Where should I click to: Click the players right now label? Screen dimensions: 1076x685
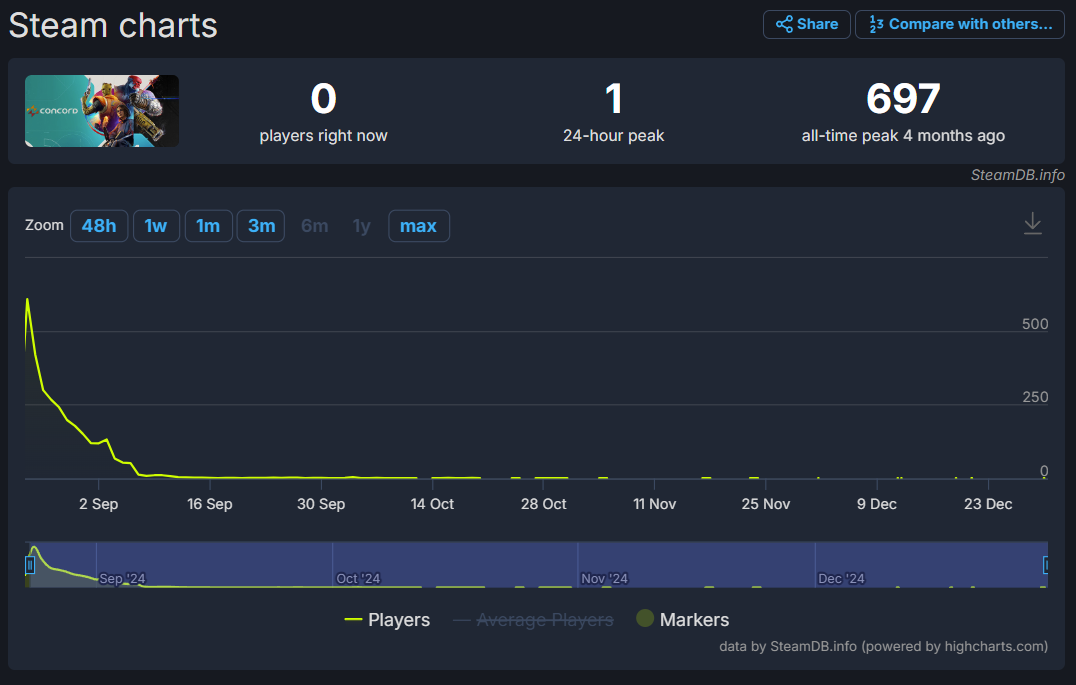[323, 136]
